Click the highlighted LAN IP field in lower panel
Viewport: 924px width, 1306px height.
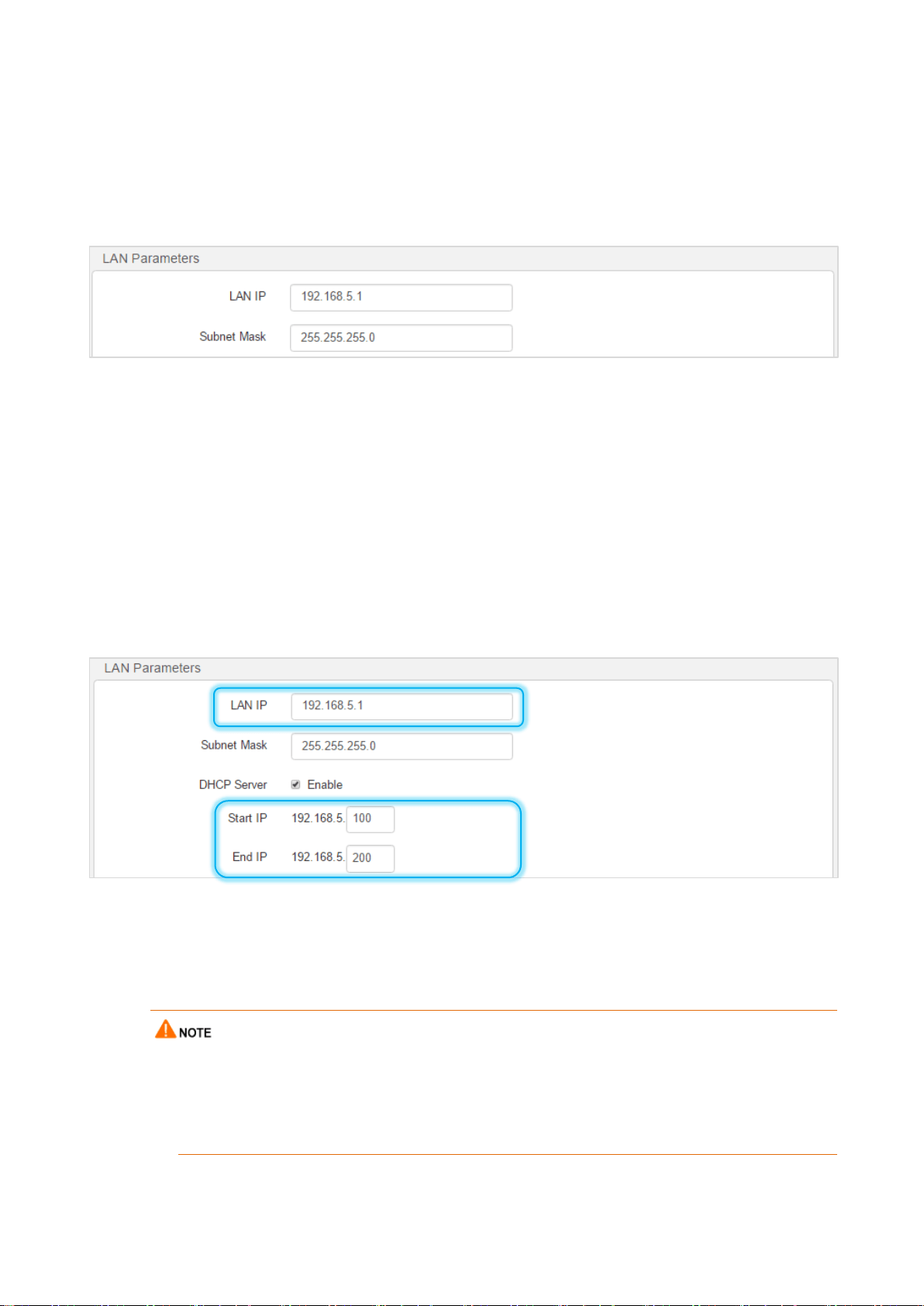402,706
